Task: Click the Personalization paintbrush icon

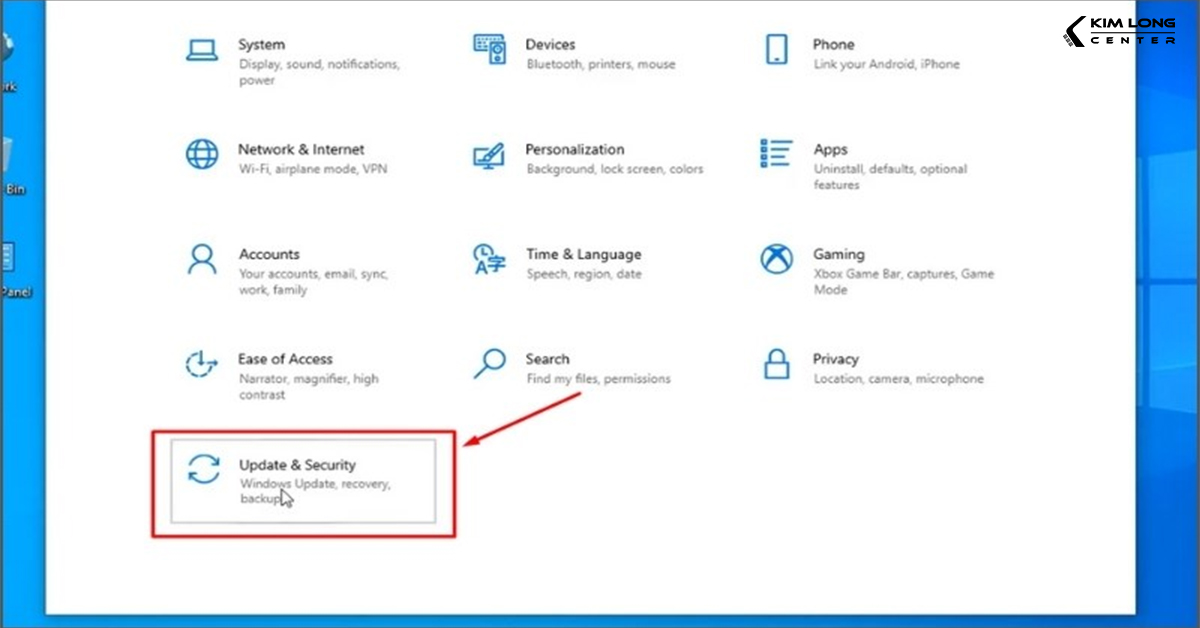Action: 490,155
